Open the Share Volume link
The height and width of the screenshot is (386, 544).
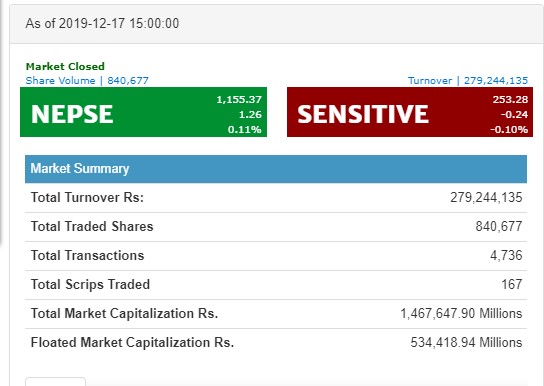click(x=87, y=80)
